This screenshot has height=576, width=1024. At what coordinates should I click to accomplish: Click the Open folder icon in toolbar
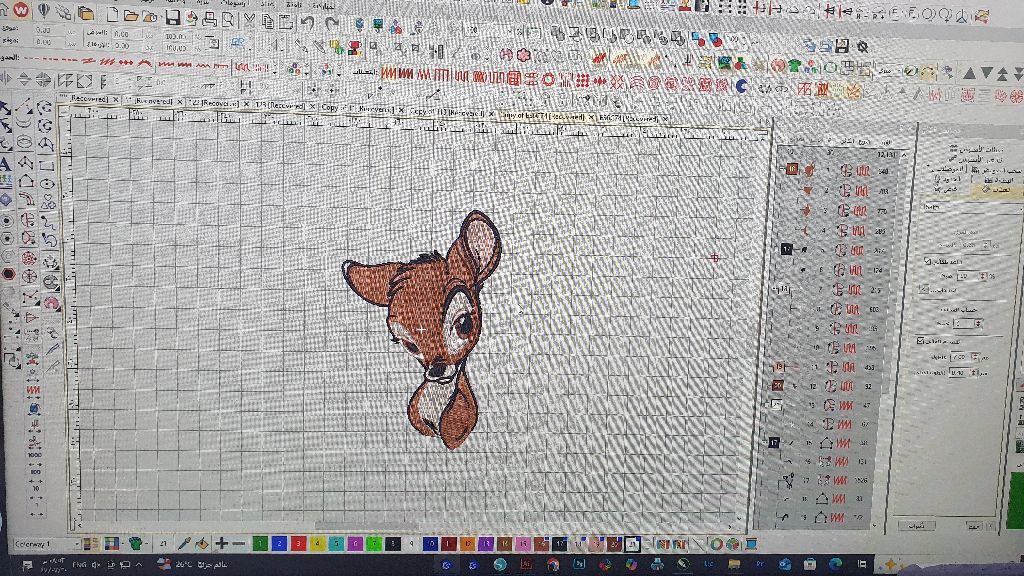(x=130, y=16)
